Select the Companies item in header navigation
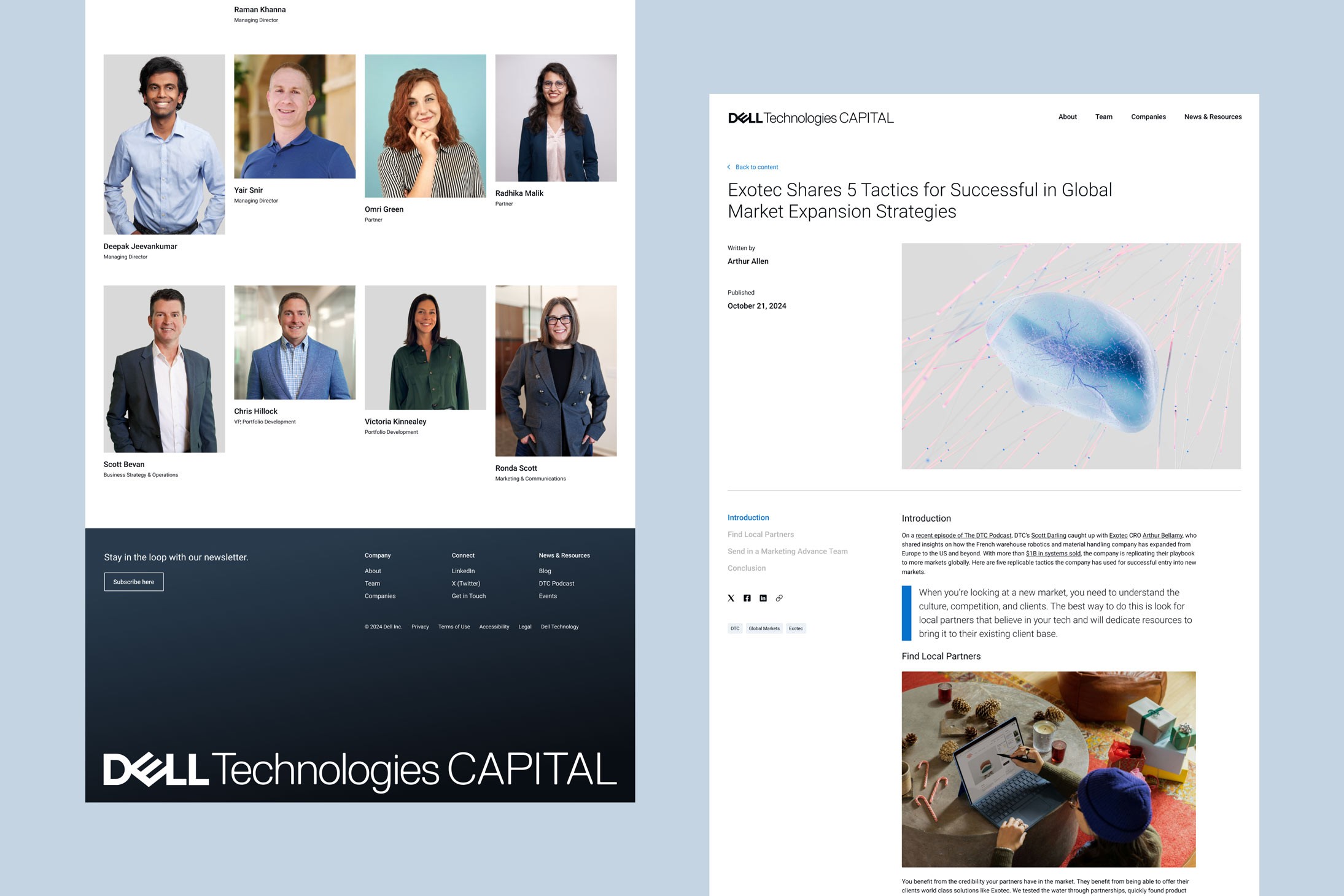The image size is (1344, 896). 1148,117
